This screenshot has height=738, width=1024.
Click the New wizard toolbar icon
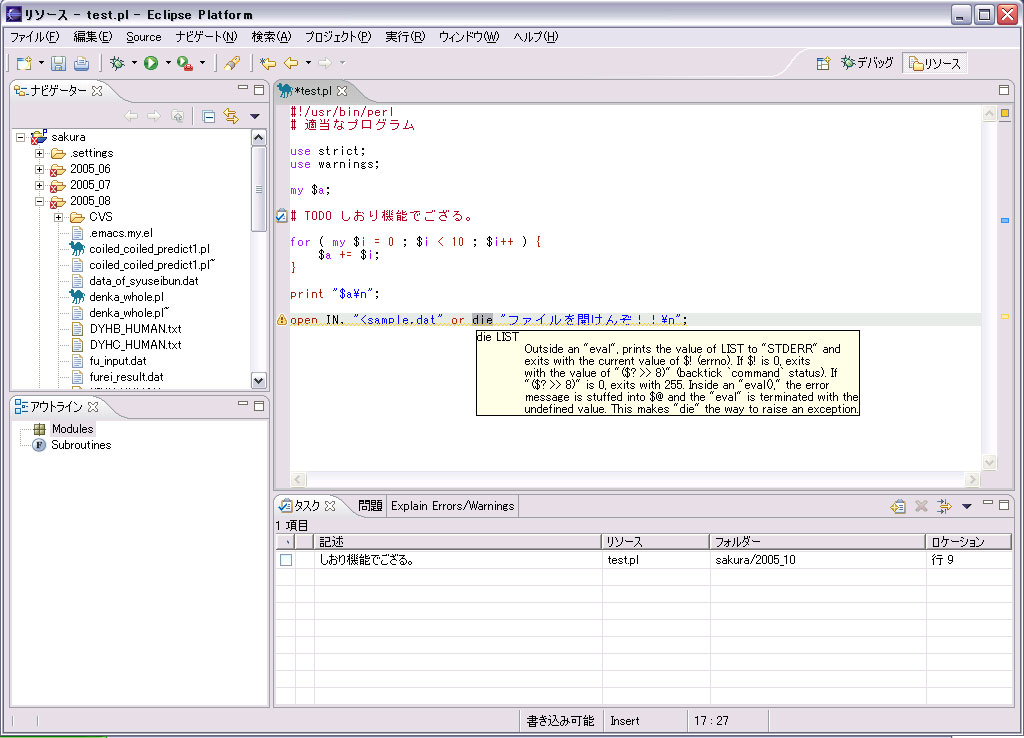click(24, 63)
